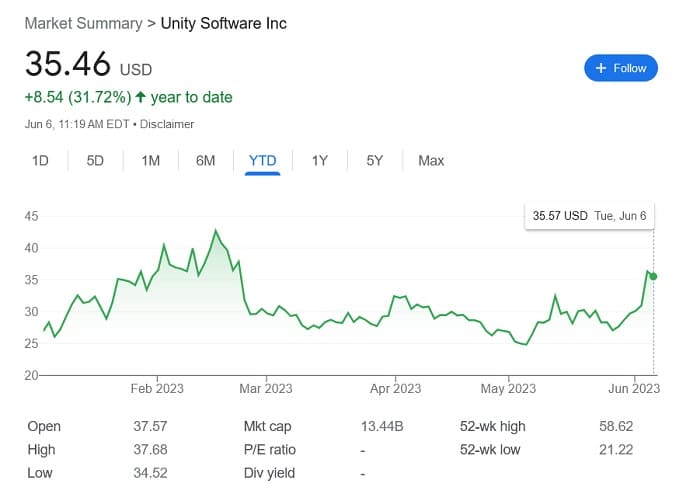Click the P/E ratio label
700x501 pixels.
(x=270, y=449)
